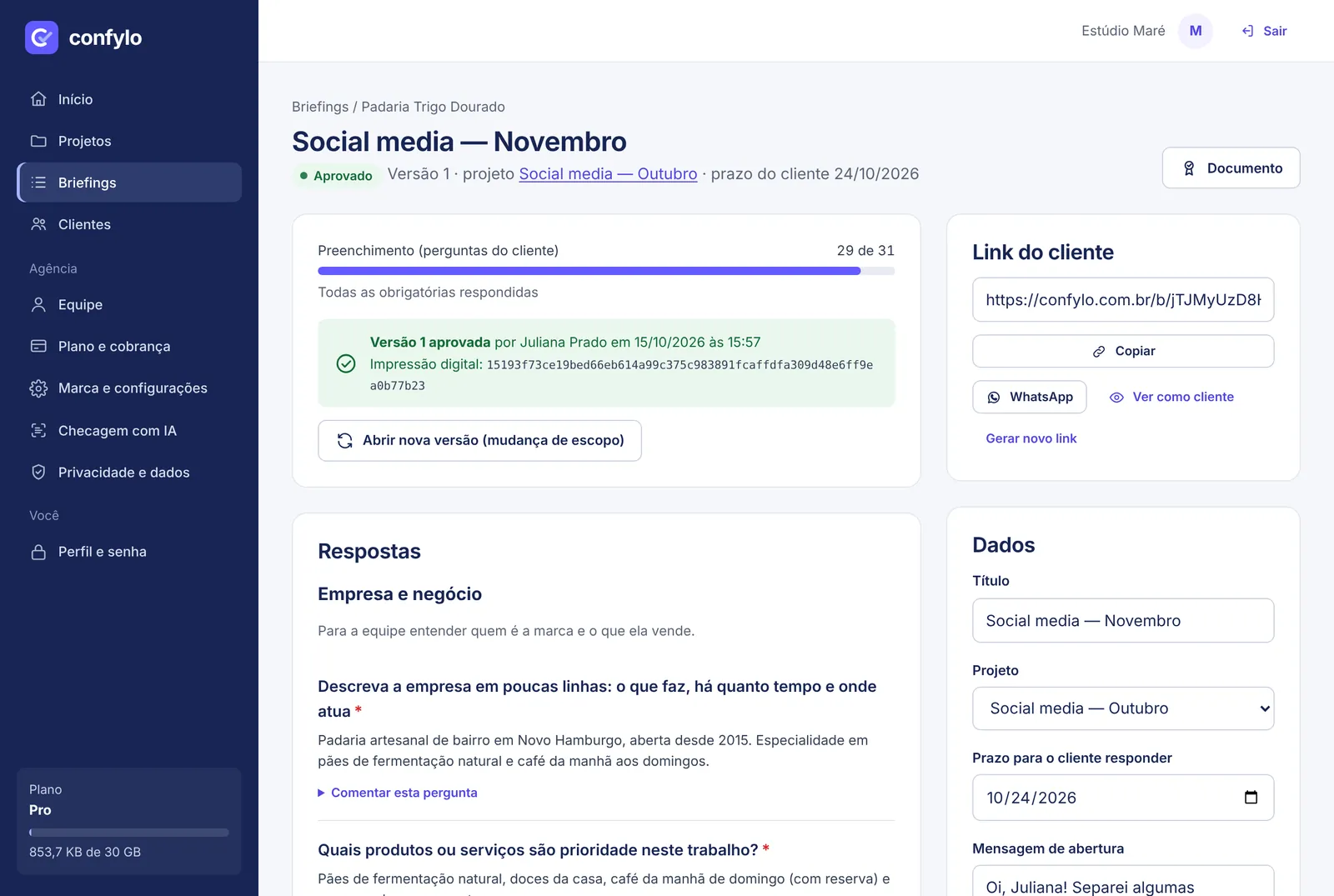Click the Projetos folder icon
This screenshot has width=1334, height=896.
click(x=38, y=141)
